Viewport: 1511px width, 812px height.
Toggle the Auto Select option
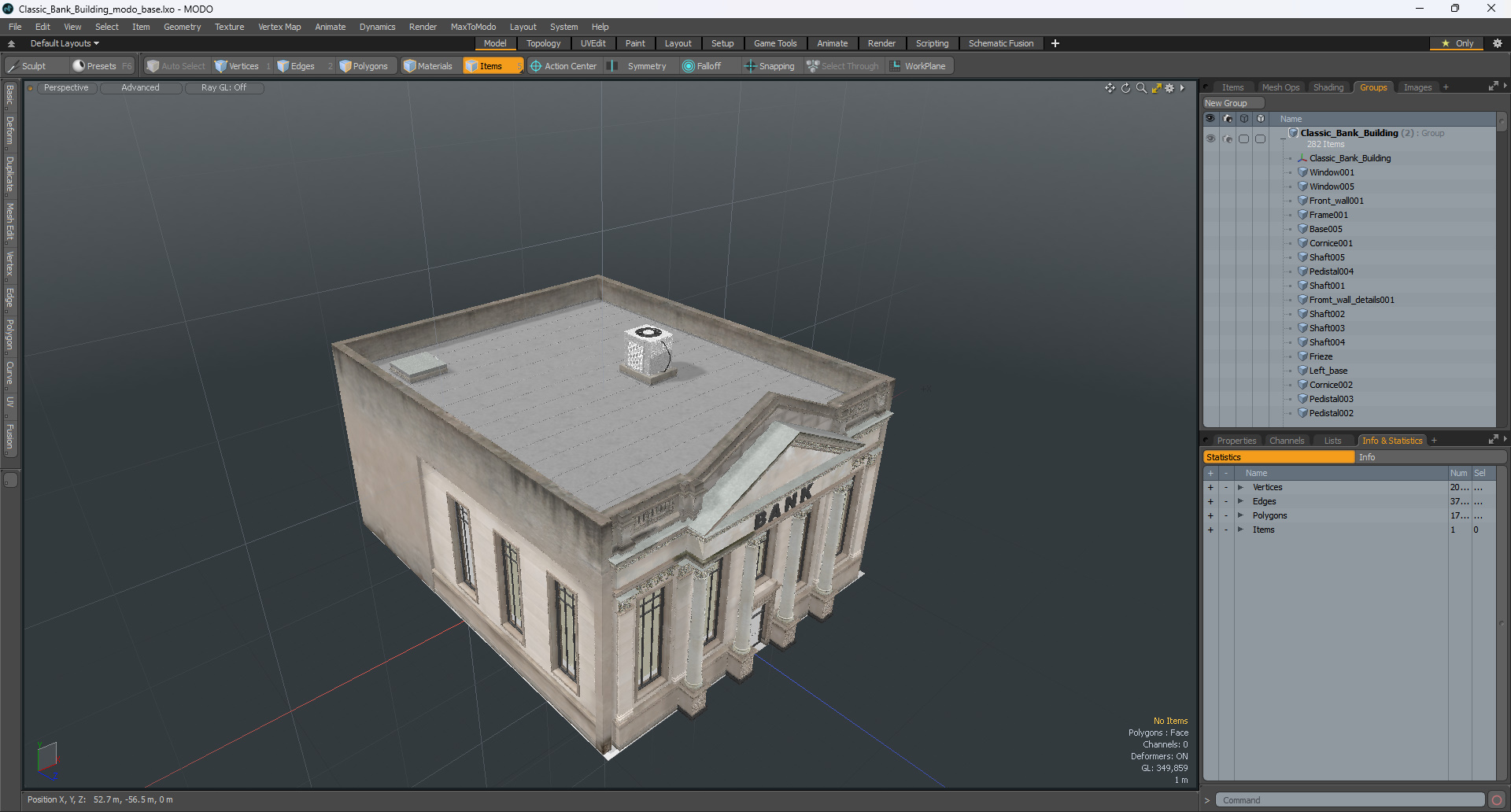coord(176,66)
